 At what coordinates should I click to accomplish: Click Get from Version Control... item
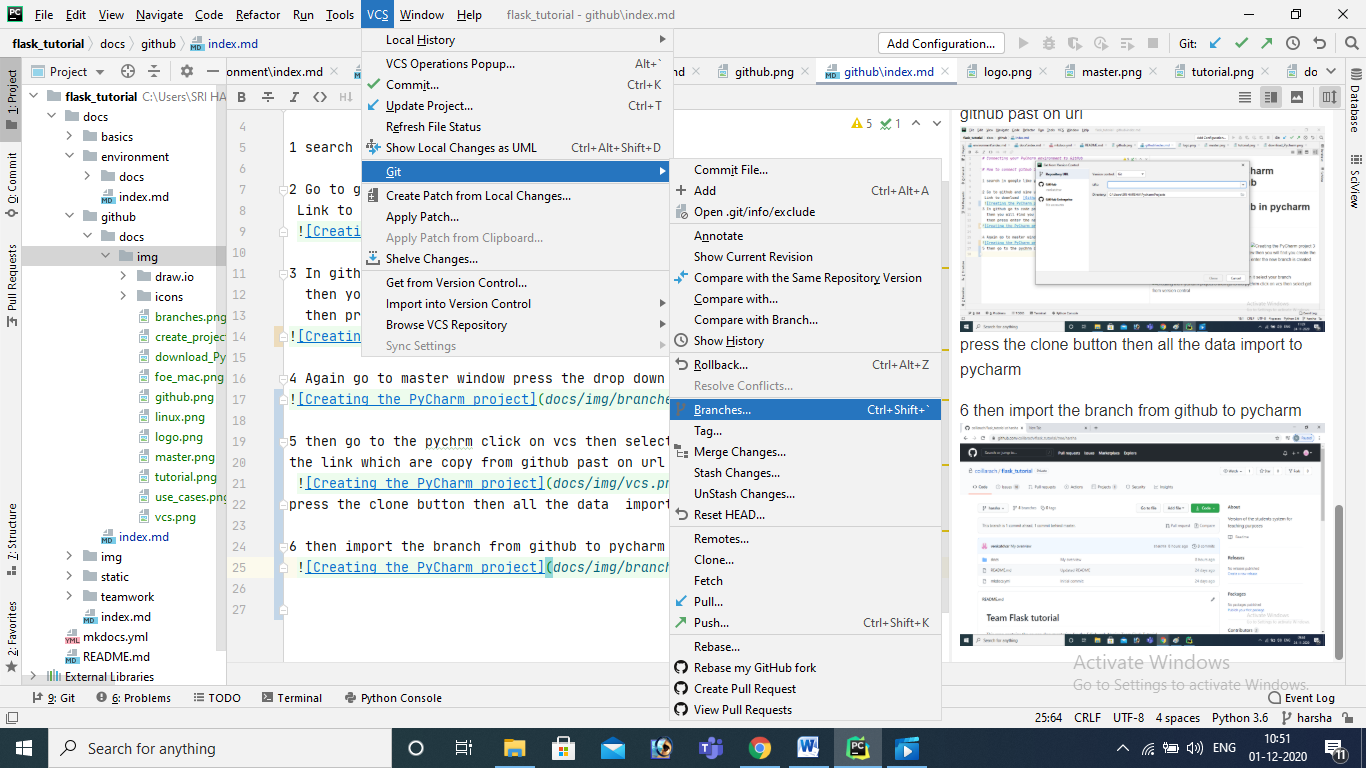518,283
